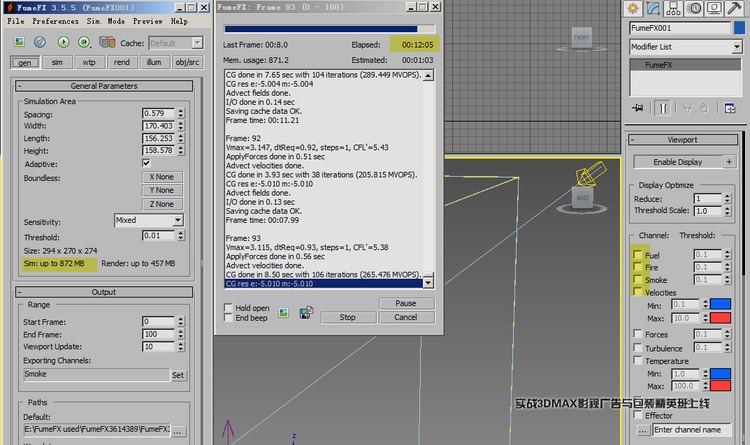Check the Turbulence channel checkbox
750x445 pixels.
coord(637,347)
